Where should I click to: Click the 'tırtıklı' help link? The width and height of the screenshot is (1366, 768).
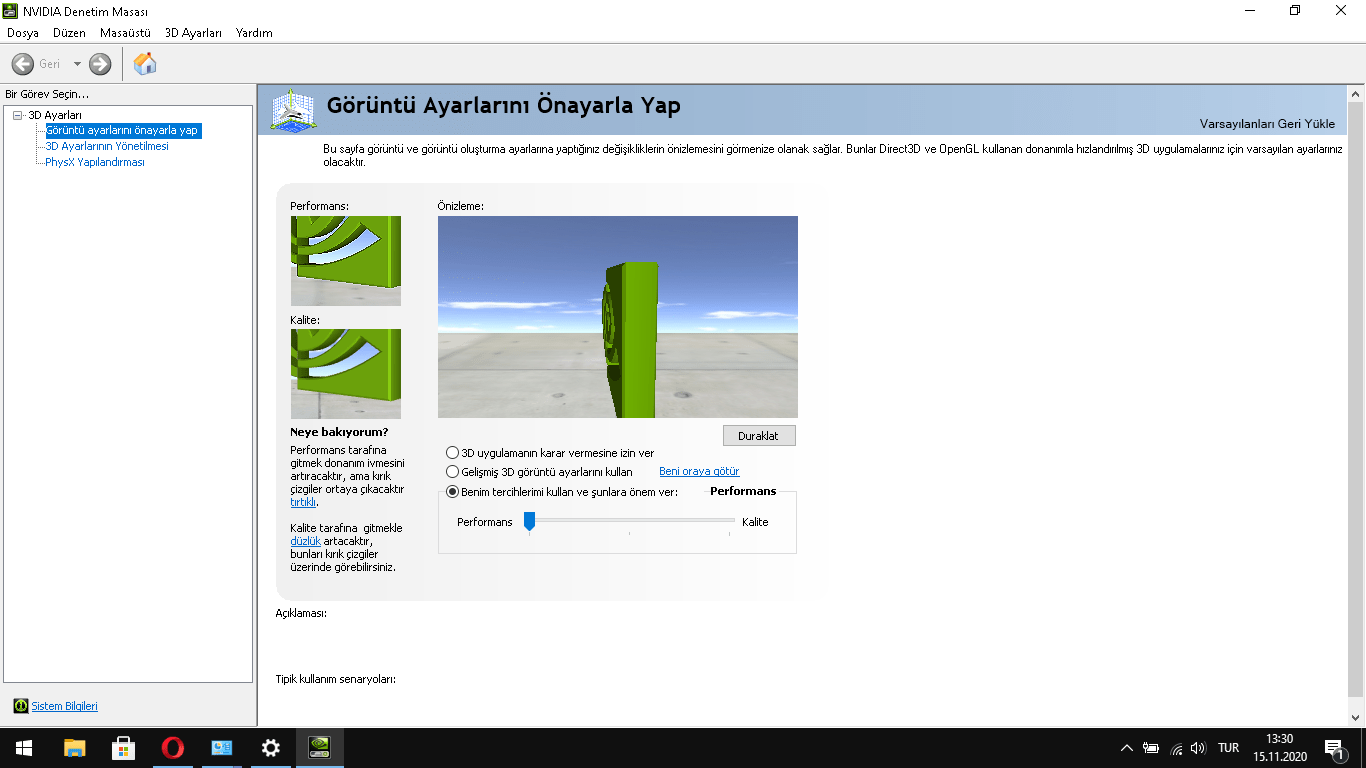[x=303, y=502]
